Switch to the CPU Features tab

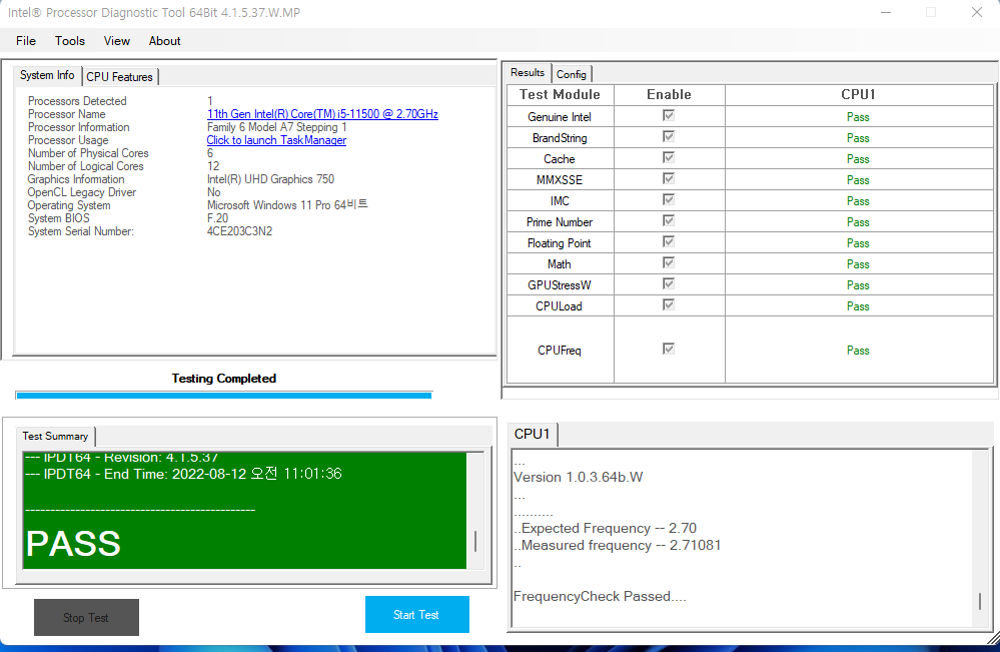point(120,77)
